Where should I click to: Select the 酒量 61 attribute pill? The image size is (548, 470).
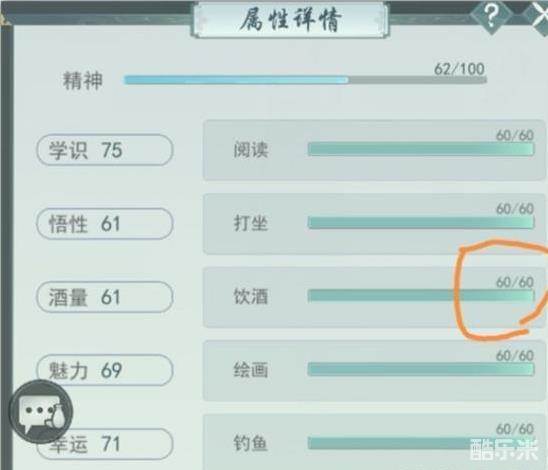[104, 297]
